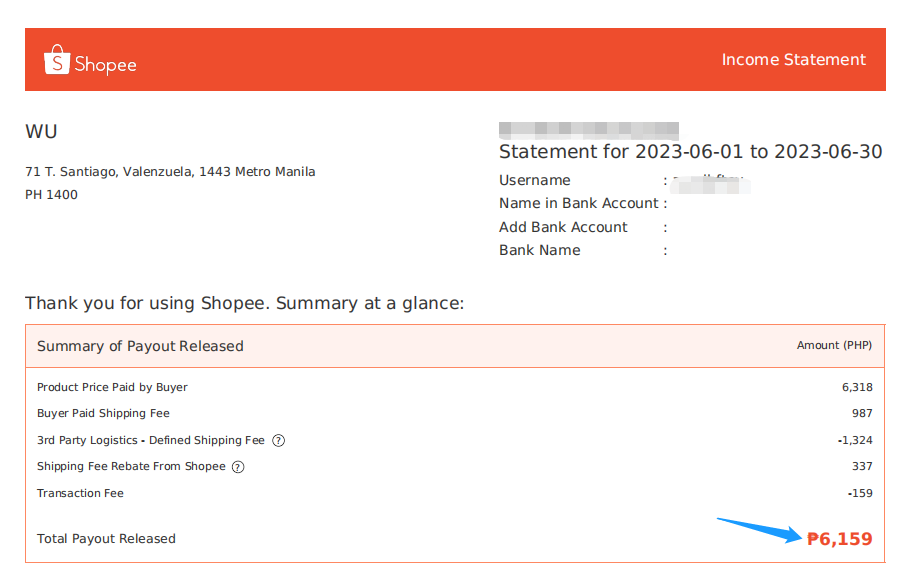
Task: Select the Income Statement header title
Action: click(x=794, y=59)
